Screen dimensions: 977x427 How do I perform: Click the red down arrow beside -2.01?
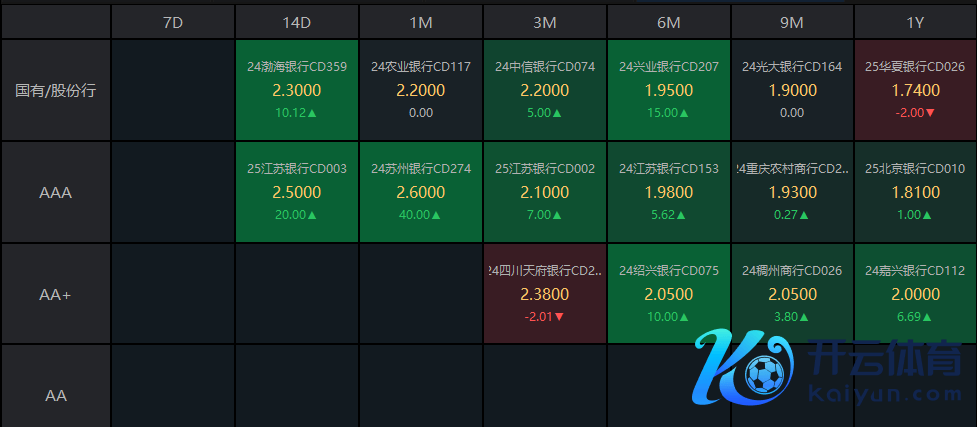tap(559, 317)
